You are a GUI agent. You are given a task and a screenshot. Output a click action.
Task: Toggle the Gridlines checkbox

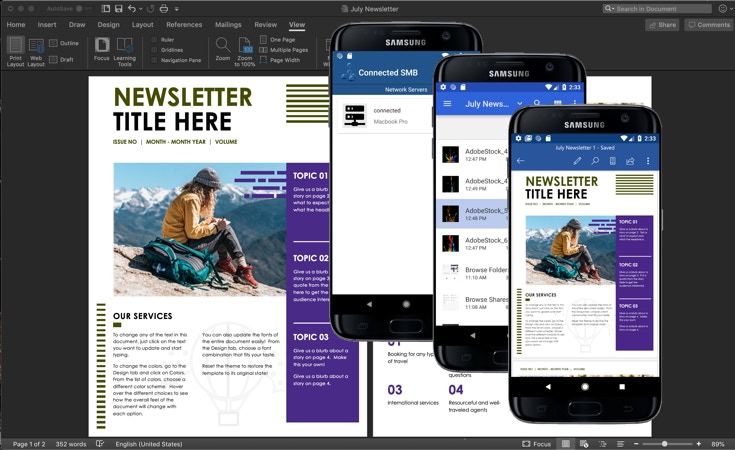pyautogui.click(x=153, y=50)
